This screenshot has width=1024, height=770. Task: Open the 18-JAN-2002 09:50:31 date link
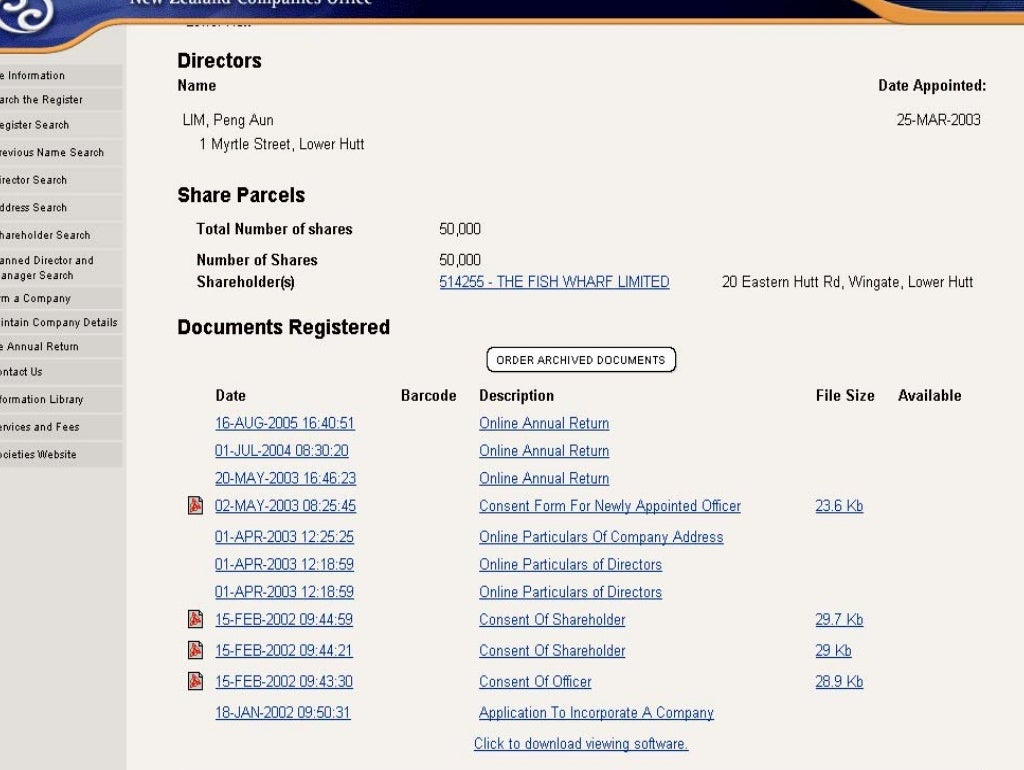coord(283,713)
